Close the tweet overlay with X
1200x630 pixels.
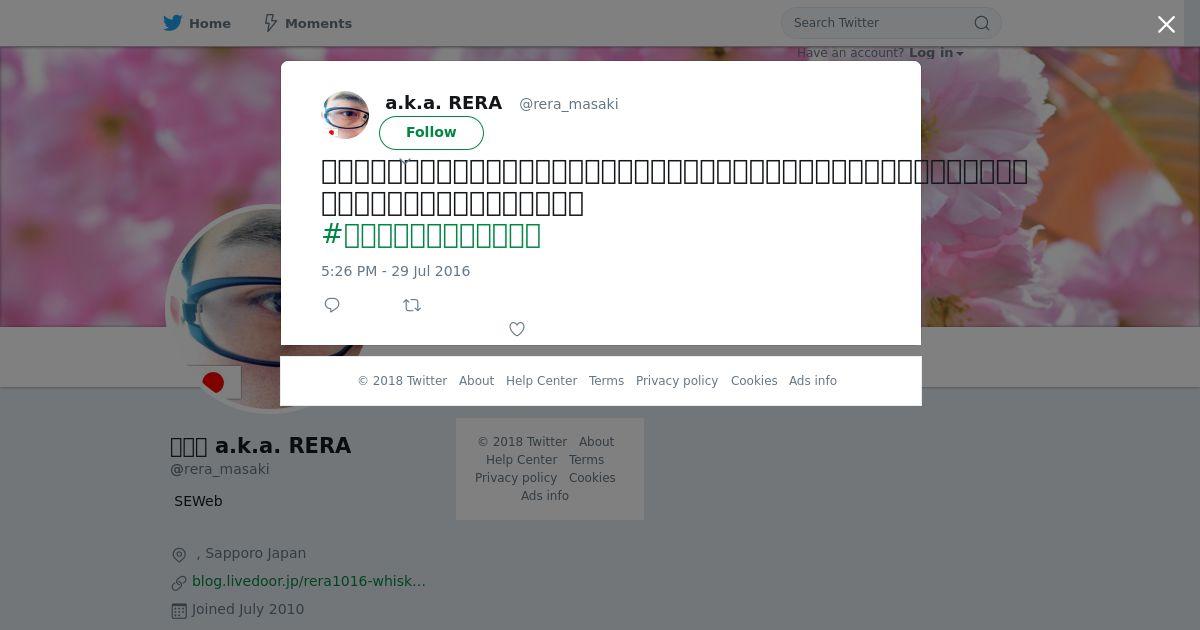tap(1166, 25)
